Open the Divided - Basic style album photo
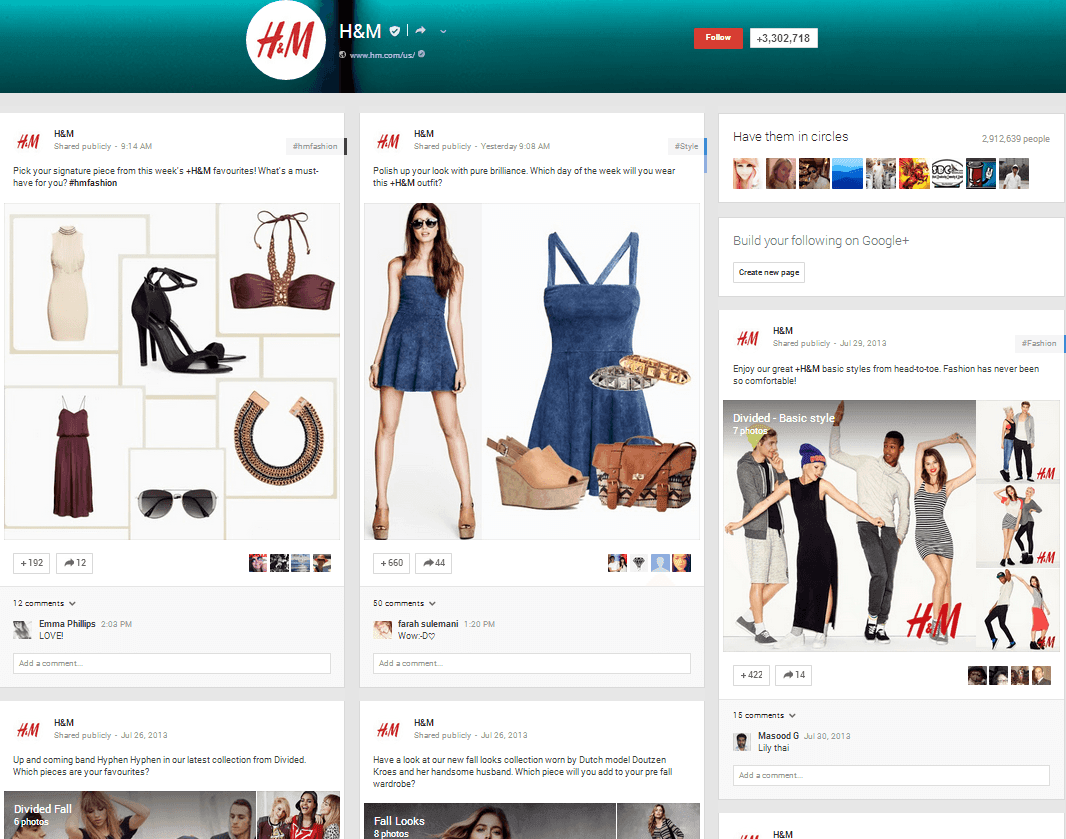 [x=849, y=526]
